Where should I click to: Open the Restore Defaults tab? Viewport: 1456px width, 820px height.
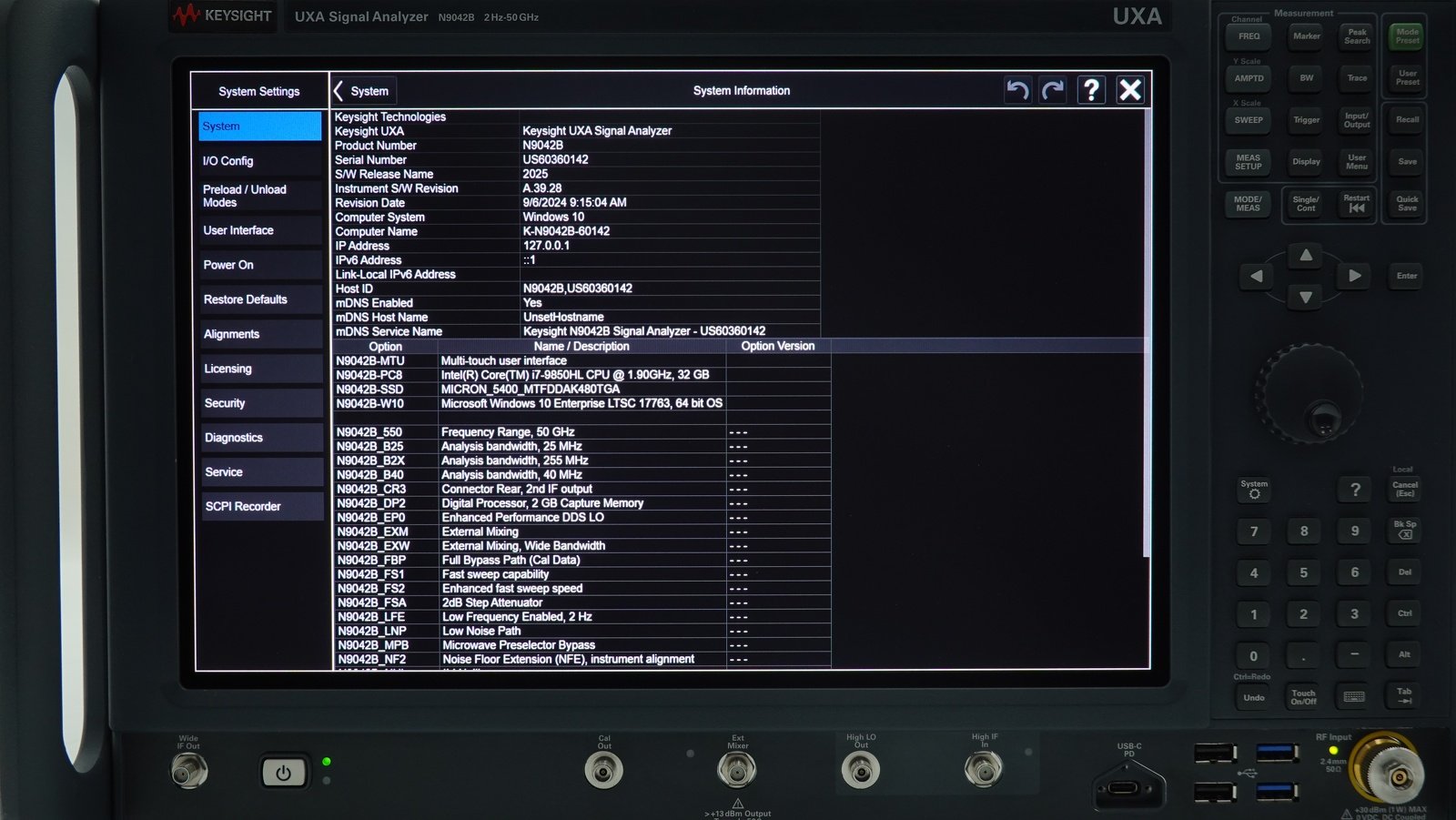click(x=261, y=299)
